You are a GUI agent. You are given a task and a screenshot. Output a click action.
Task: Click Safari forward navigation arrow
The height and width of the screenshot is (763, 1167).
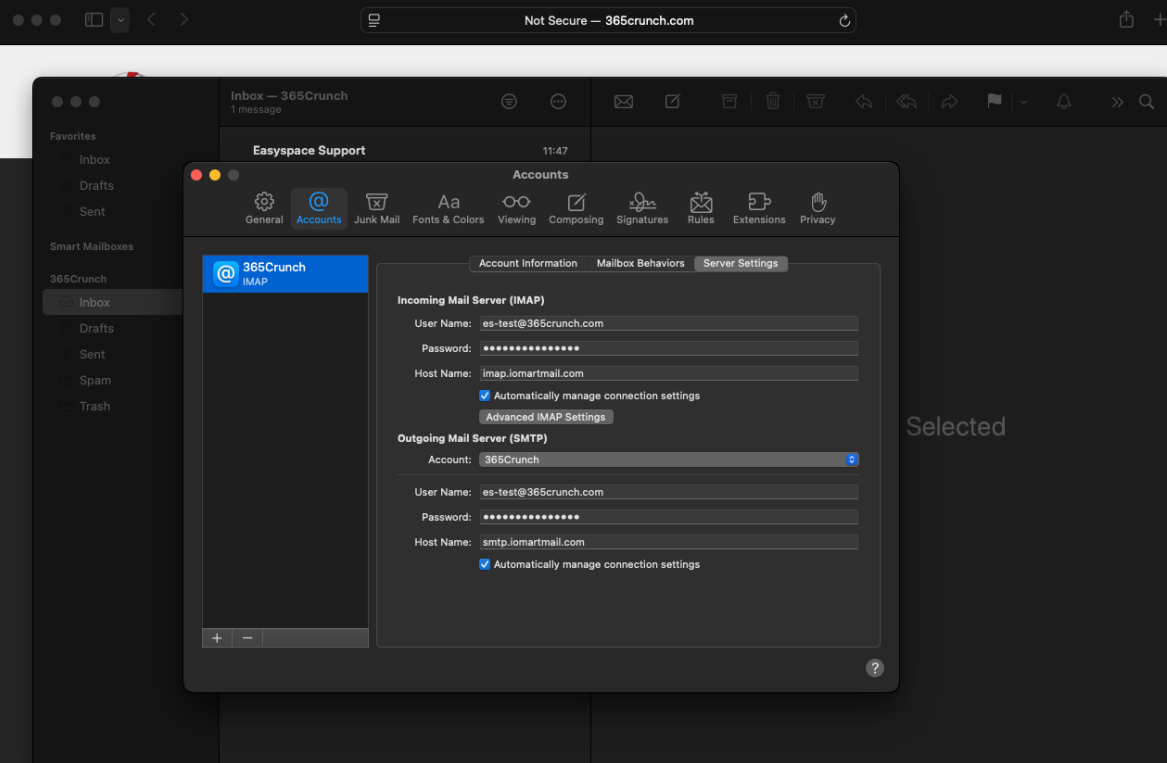tap(184, 20)
